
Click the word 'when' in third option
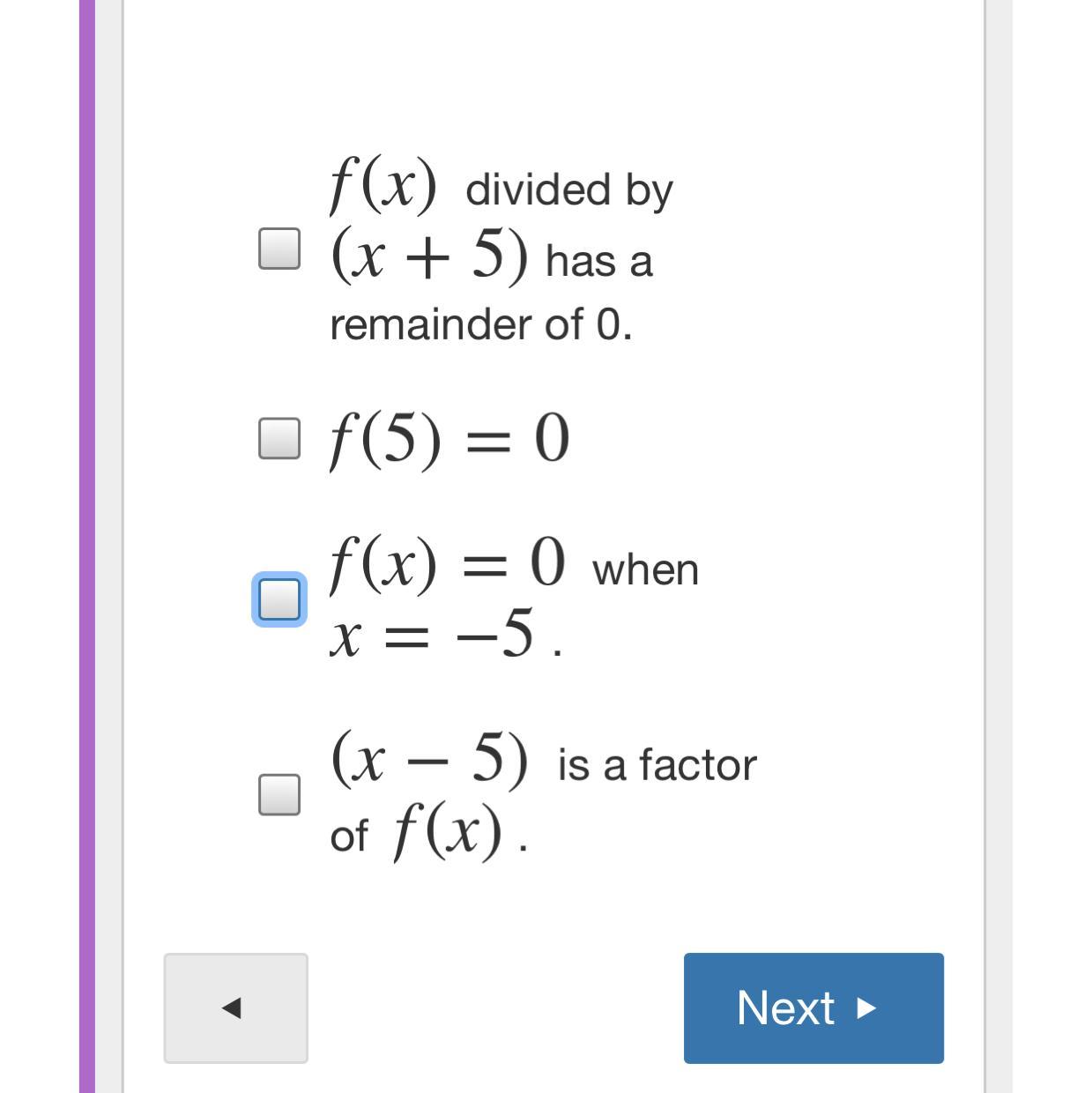(645, 569)
